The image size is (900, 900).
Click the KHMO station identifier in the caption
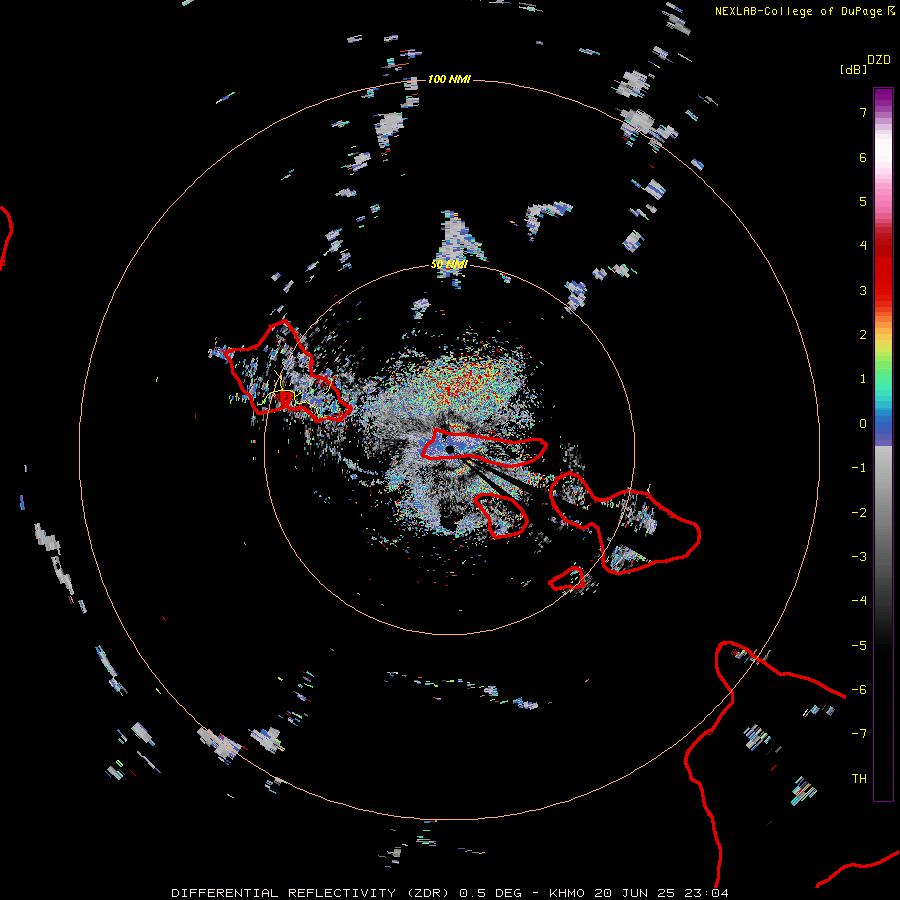point(567,893)
